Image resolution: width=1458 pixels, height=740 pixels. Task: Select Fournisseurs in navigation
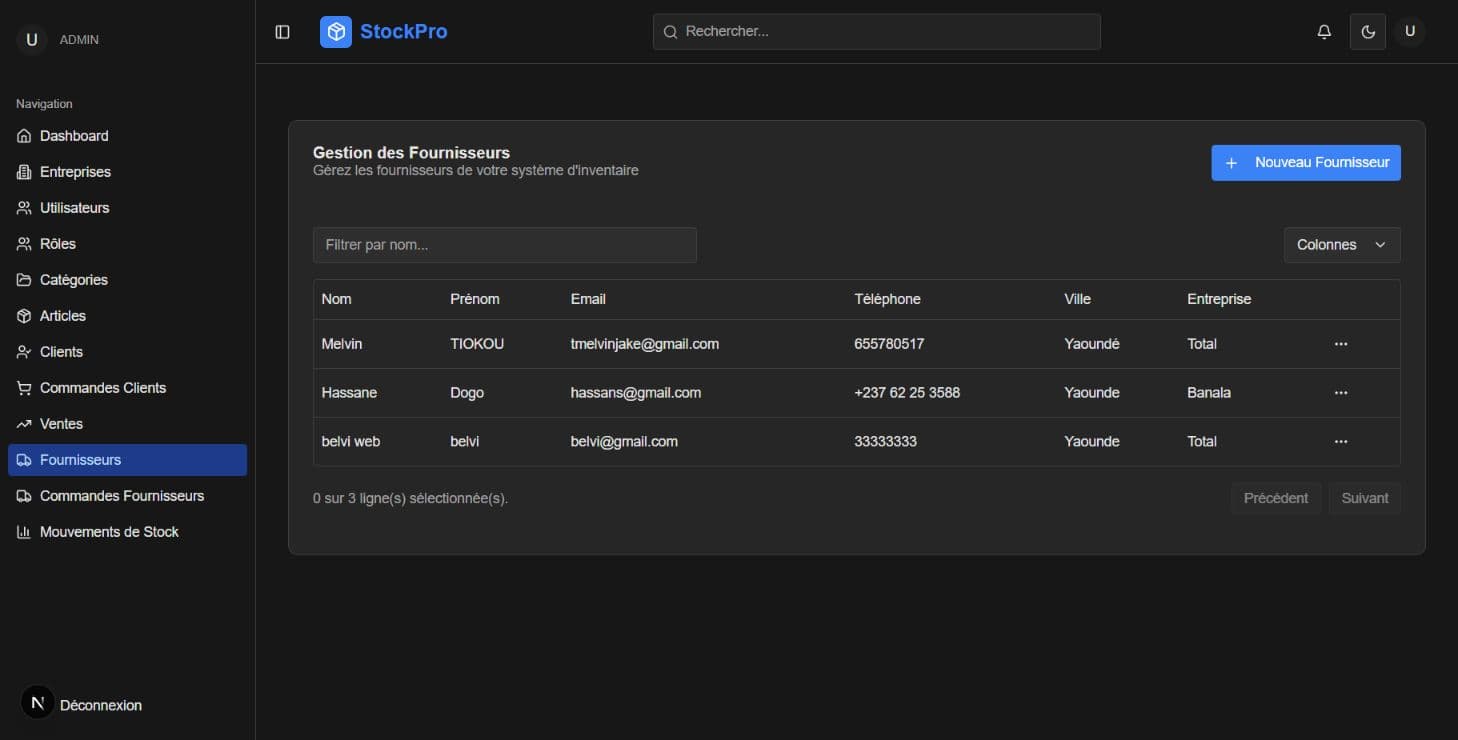[127, 460]
